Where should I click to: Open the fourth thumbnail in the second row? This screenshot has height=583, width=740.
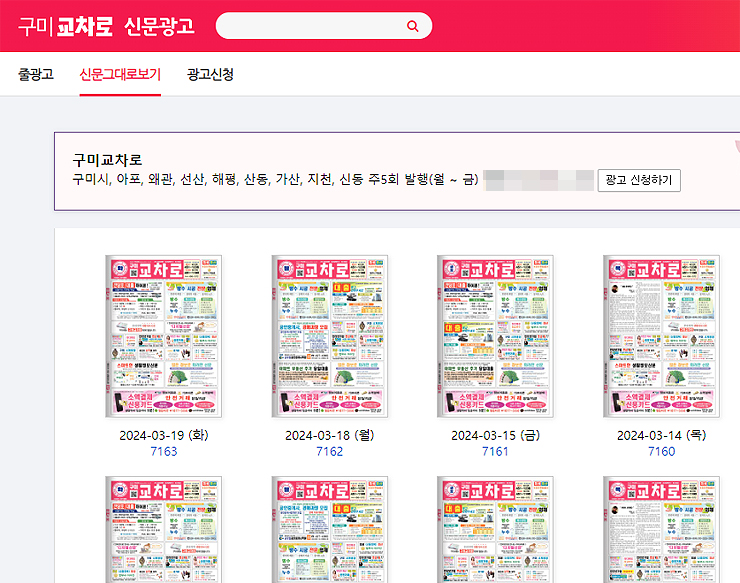(x=661, y=530)
